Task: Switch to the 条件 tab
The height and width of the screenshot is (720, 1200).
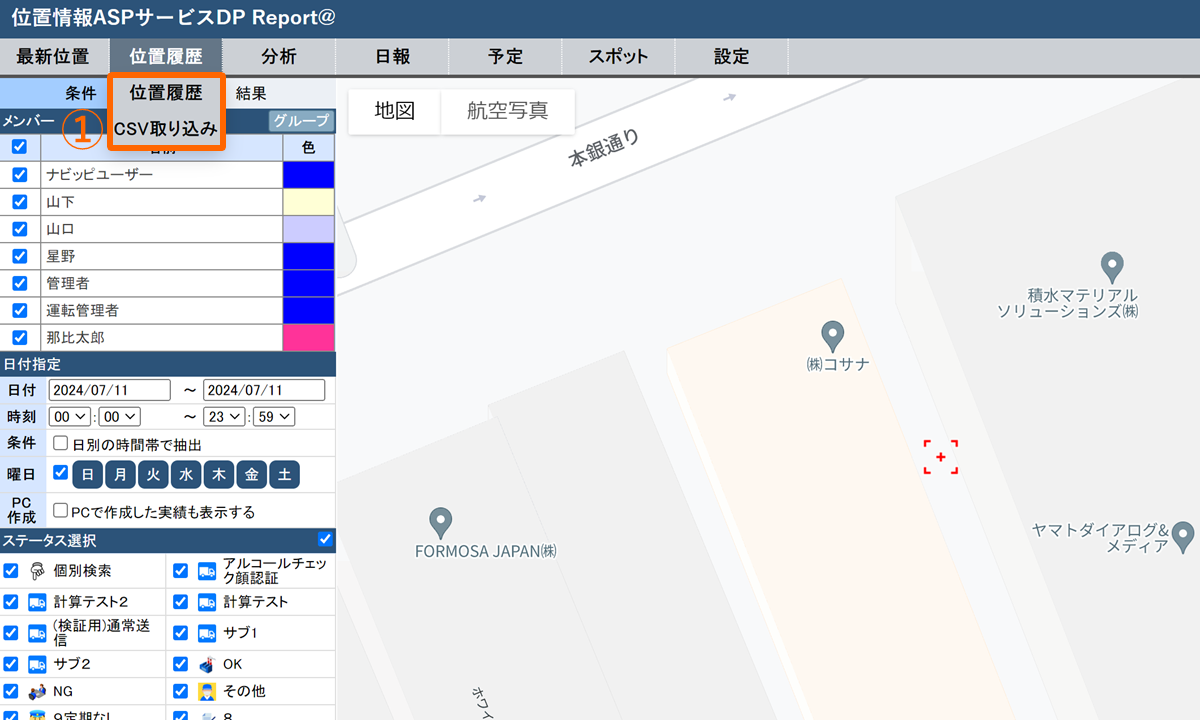Action: pyautogui.click(x=81, y=93)
